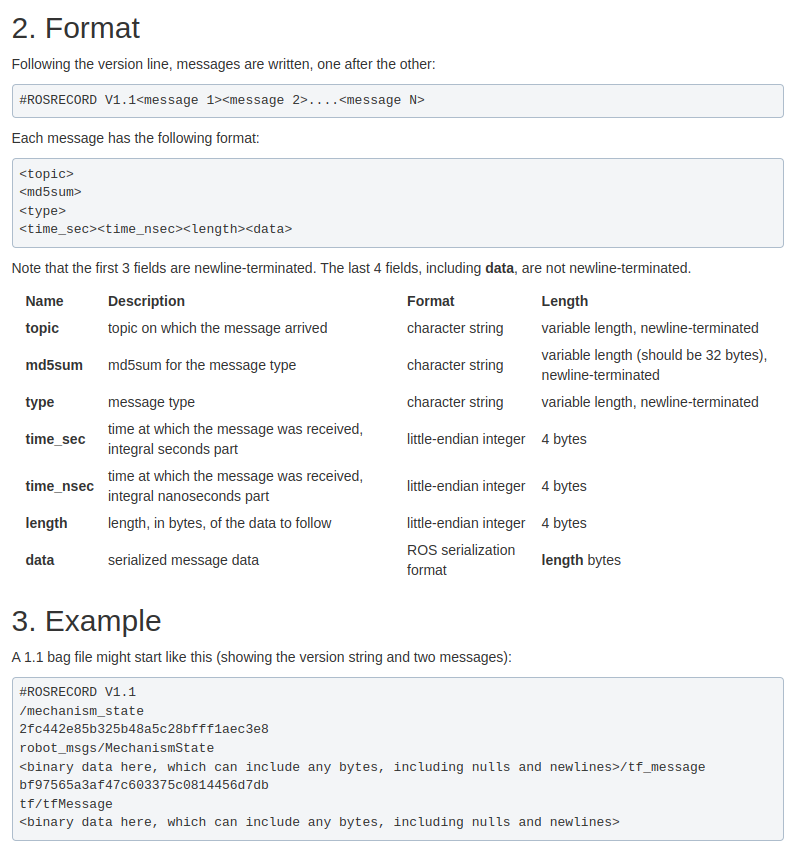The width and height of the screenshot is (795, 847).
Task: Click the "Length" table column header
Action: [564, 301]
